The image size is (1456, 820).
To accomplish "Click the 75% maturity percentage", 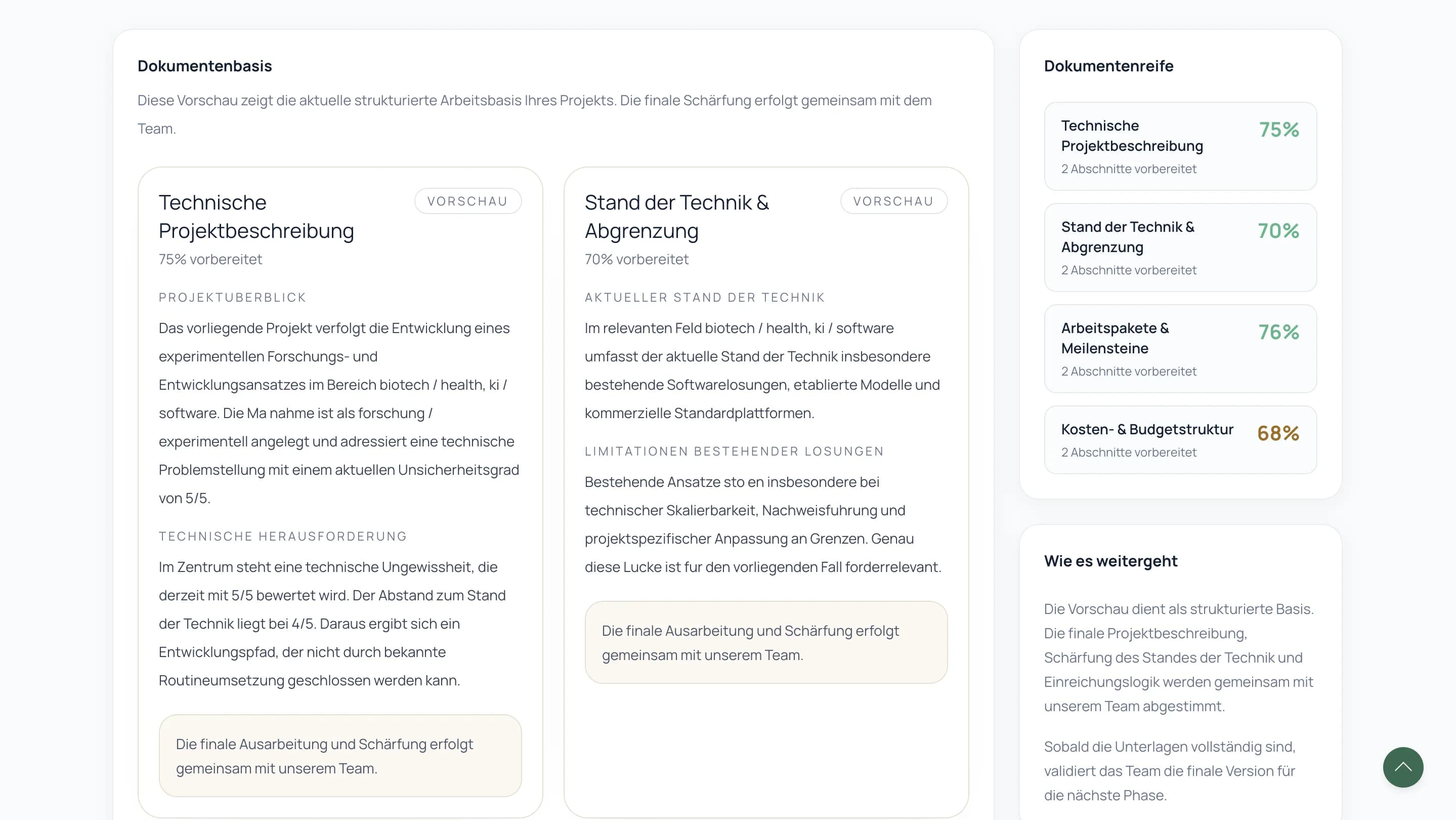I will pos(1278,130).
